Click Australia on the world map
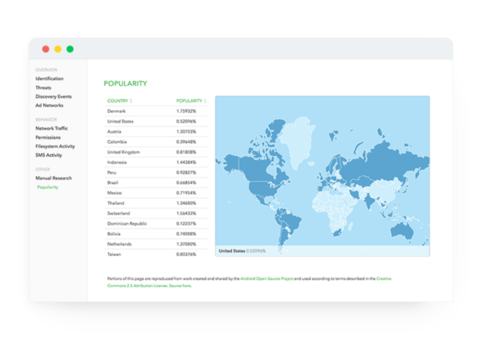Screen dimensions: 480x360 tap(402, 230)
